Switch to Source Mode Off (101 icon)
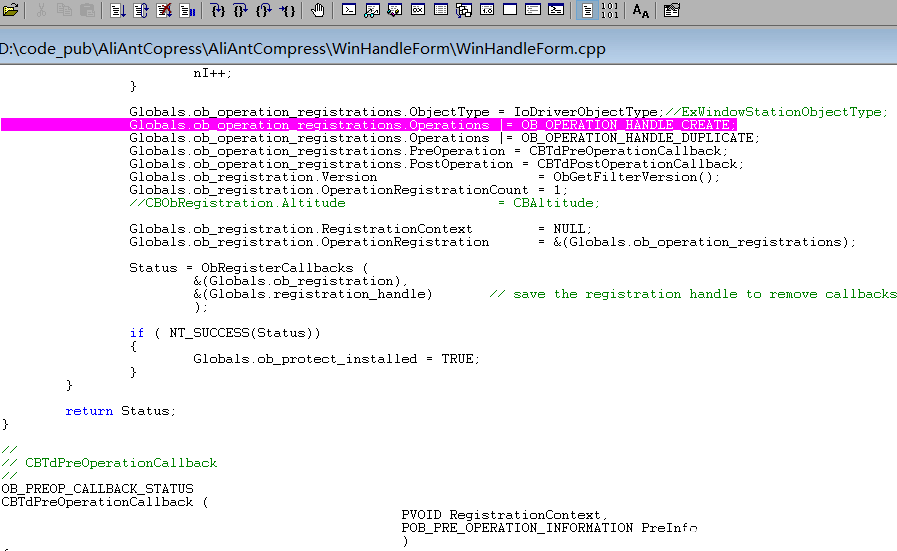Image resolution: width=897 pixels, height=551 pixels. coord(609,11)
